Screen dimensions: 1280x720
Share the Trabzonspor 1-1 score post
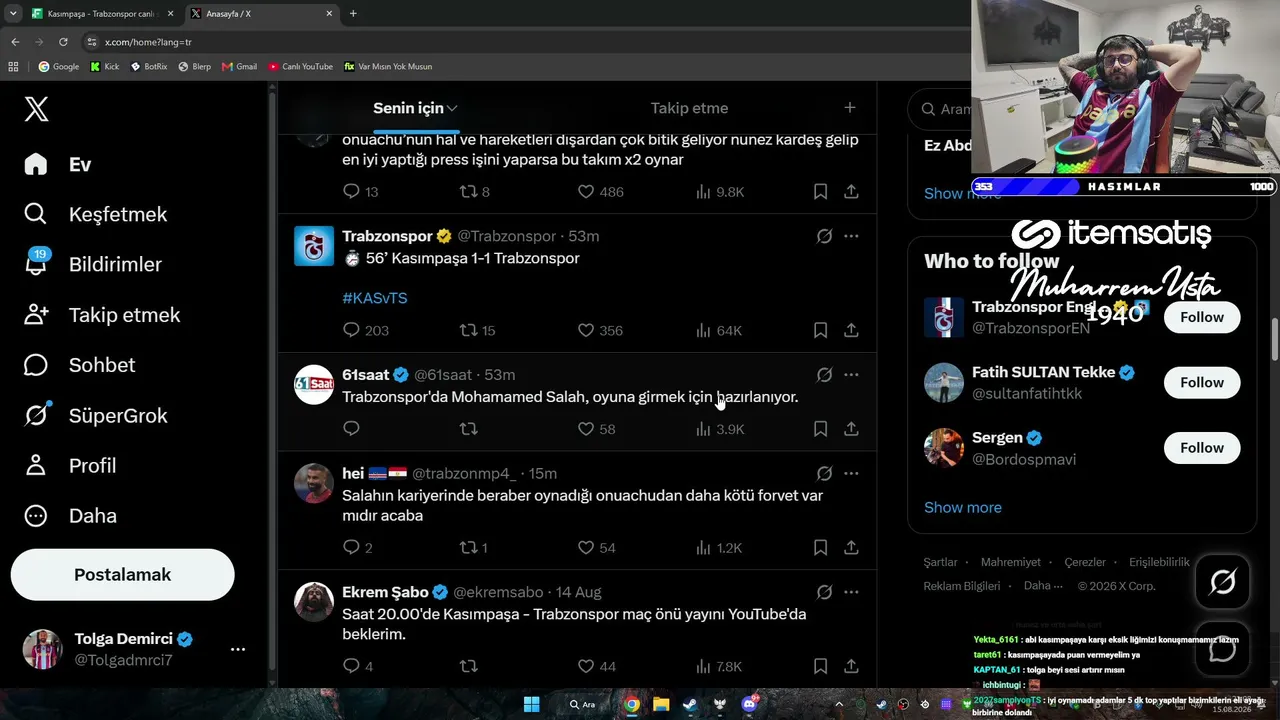point(851,330)
